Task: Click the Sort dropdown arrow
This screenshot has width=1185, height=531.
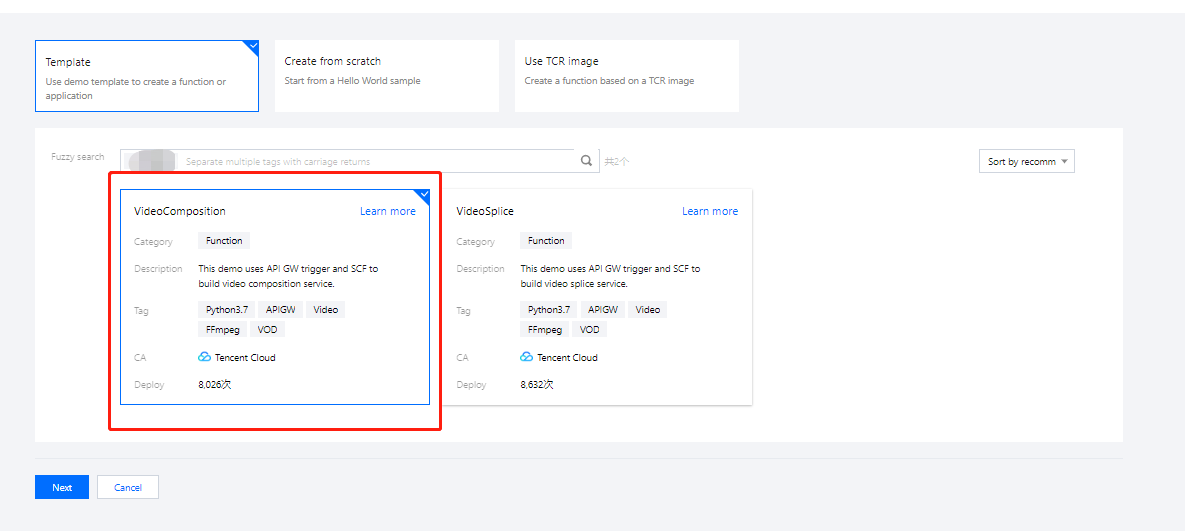Action: pos(1064,162)
